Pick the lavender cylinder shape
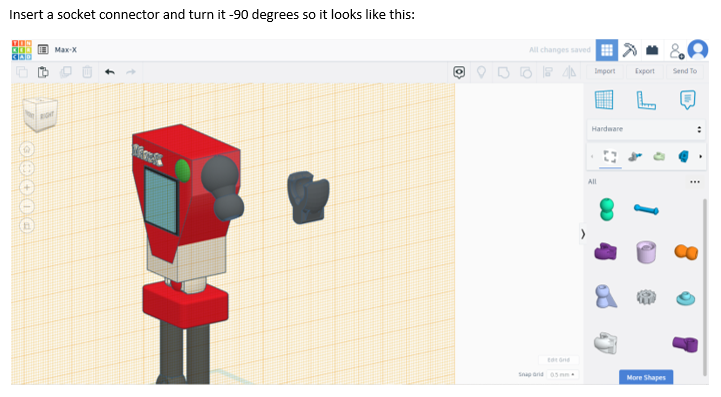This screenshot has width=721, height=397. pos(646,252)
